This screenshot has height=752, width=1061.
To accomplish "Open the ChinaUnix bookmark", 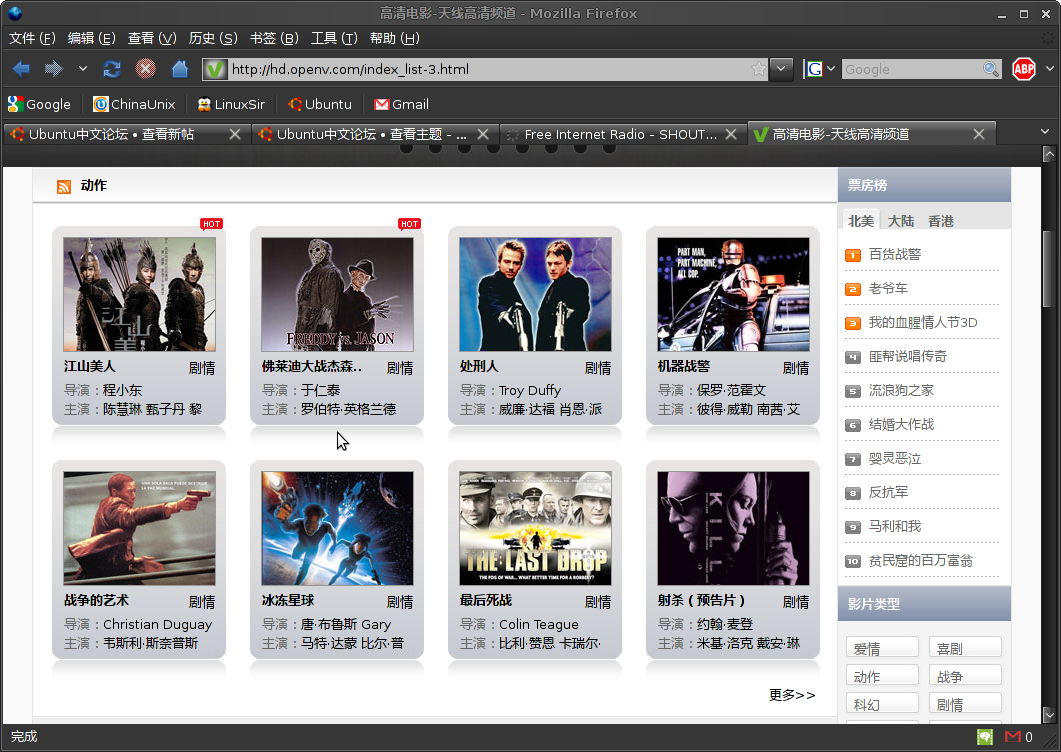I will pyautogui.click(x=134, y=104).
